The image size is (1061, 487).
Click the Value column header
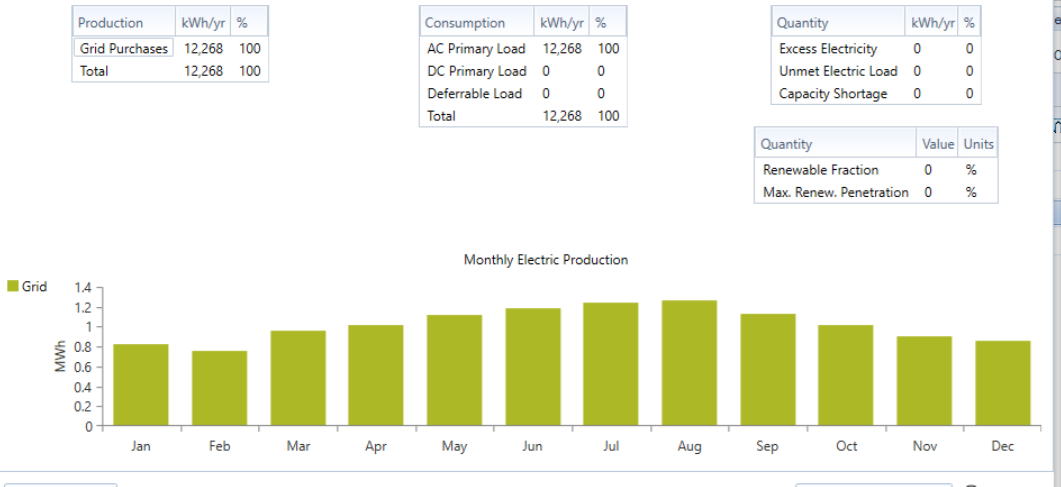937,143
